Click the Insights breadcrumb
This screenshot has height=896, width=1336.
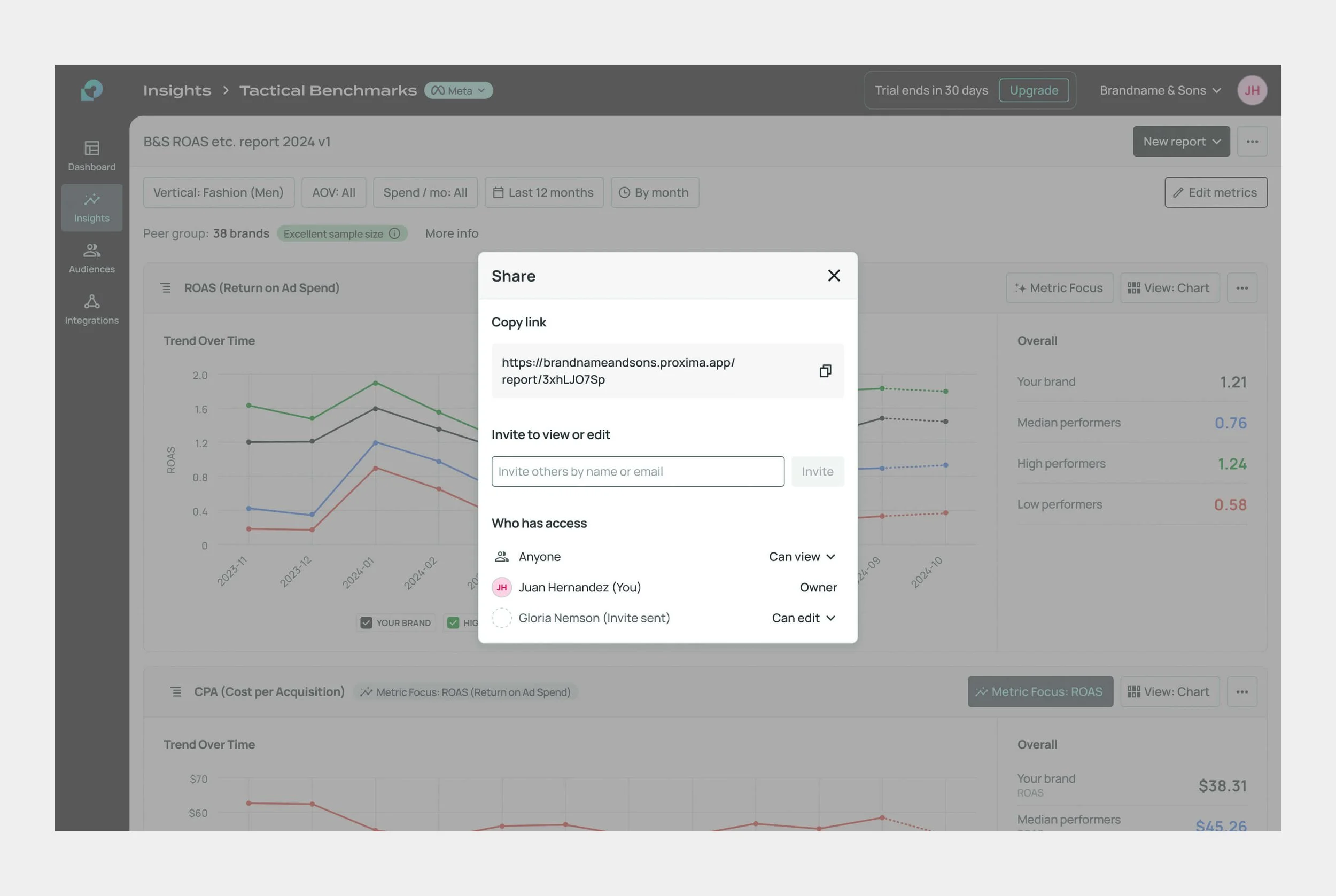(176, 90)
